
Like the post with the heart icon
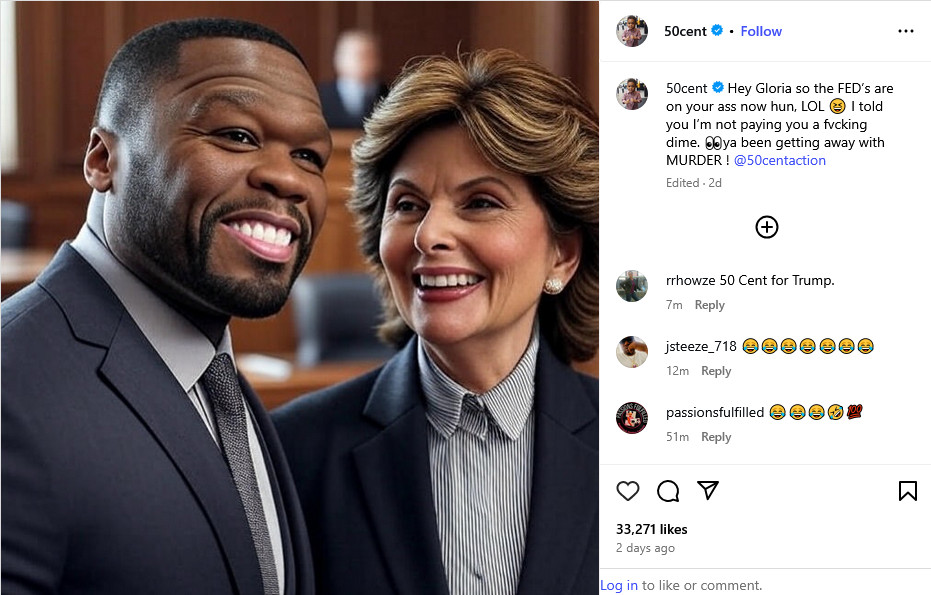(x=628, y=491)
